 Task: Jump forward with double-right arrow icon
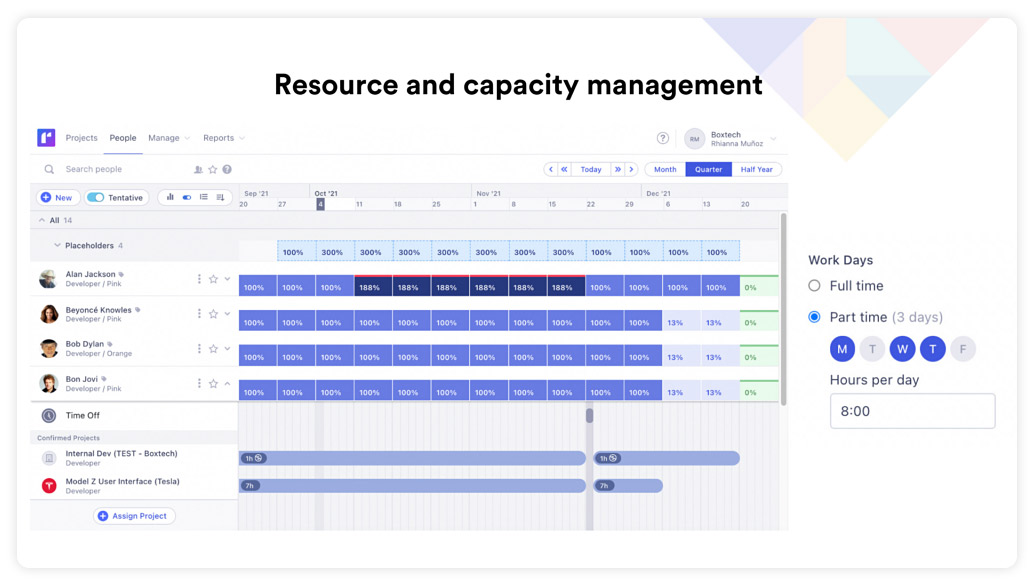[x=618, y=170]
